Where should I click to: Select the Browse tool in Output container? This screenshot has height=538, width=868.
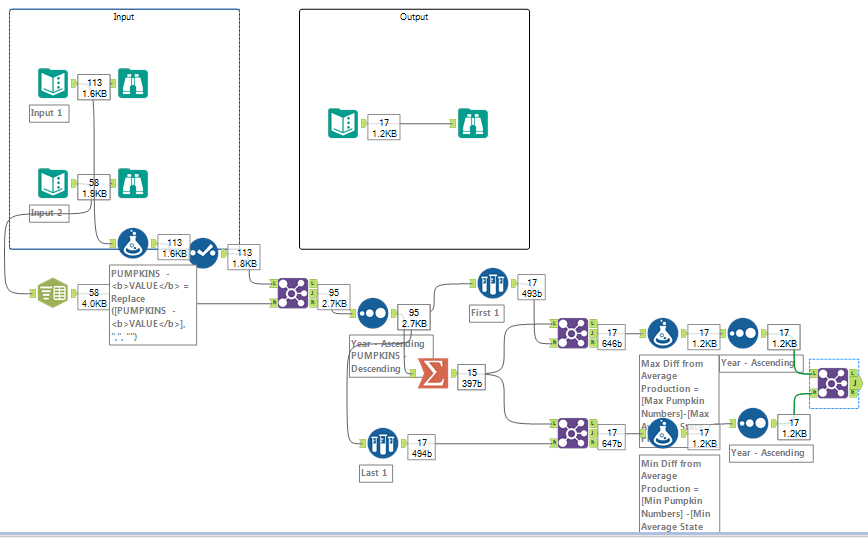(x=473, y=123)
